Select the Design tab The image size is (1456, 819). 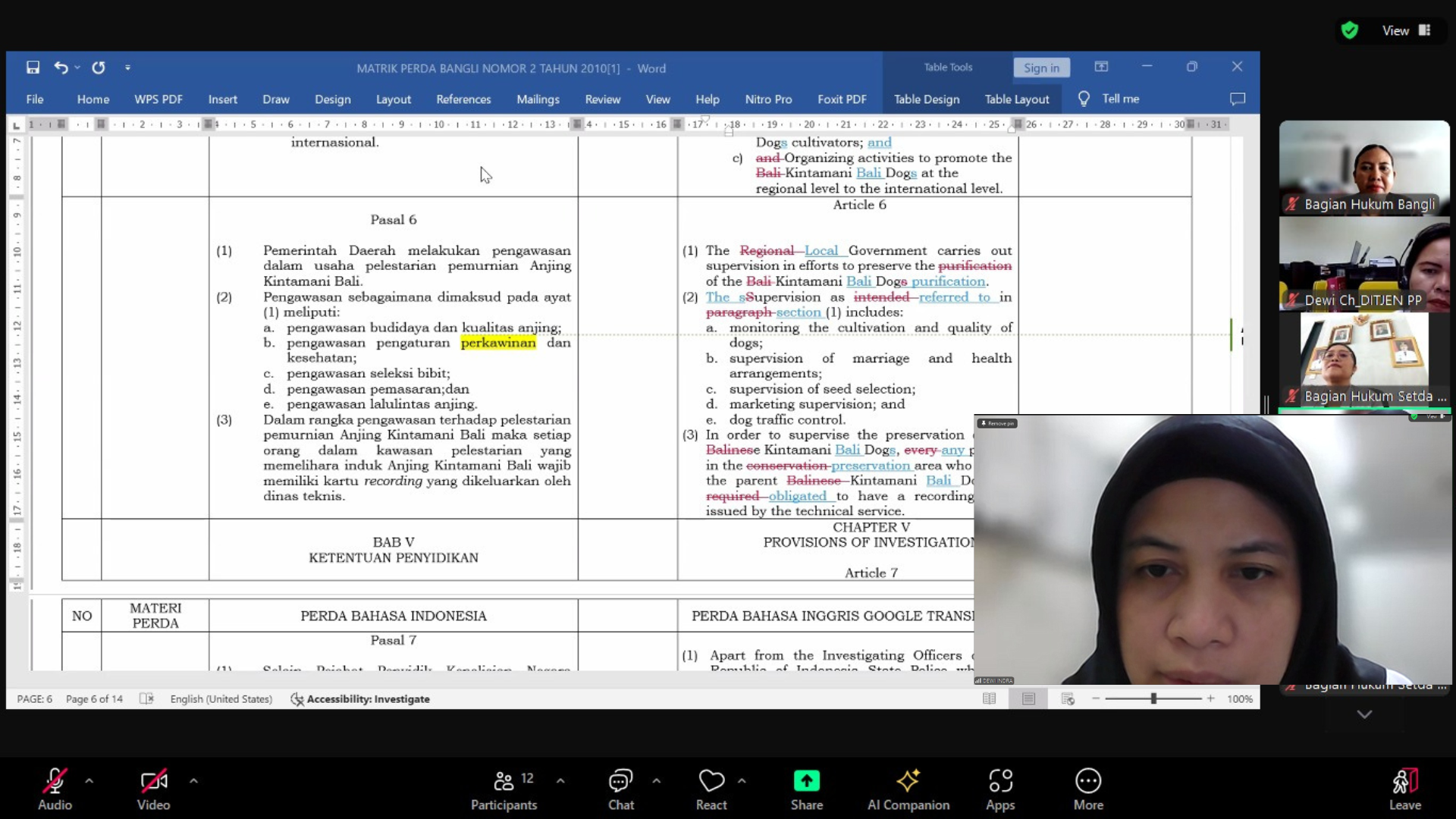point(333,99)
